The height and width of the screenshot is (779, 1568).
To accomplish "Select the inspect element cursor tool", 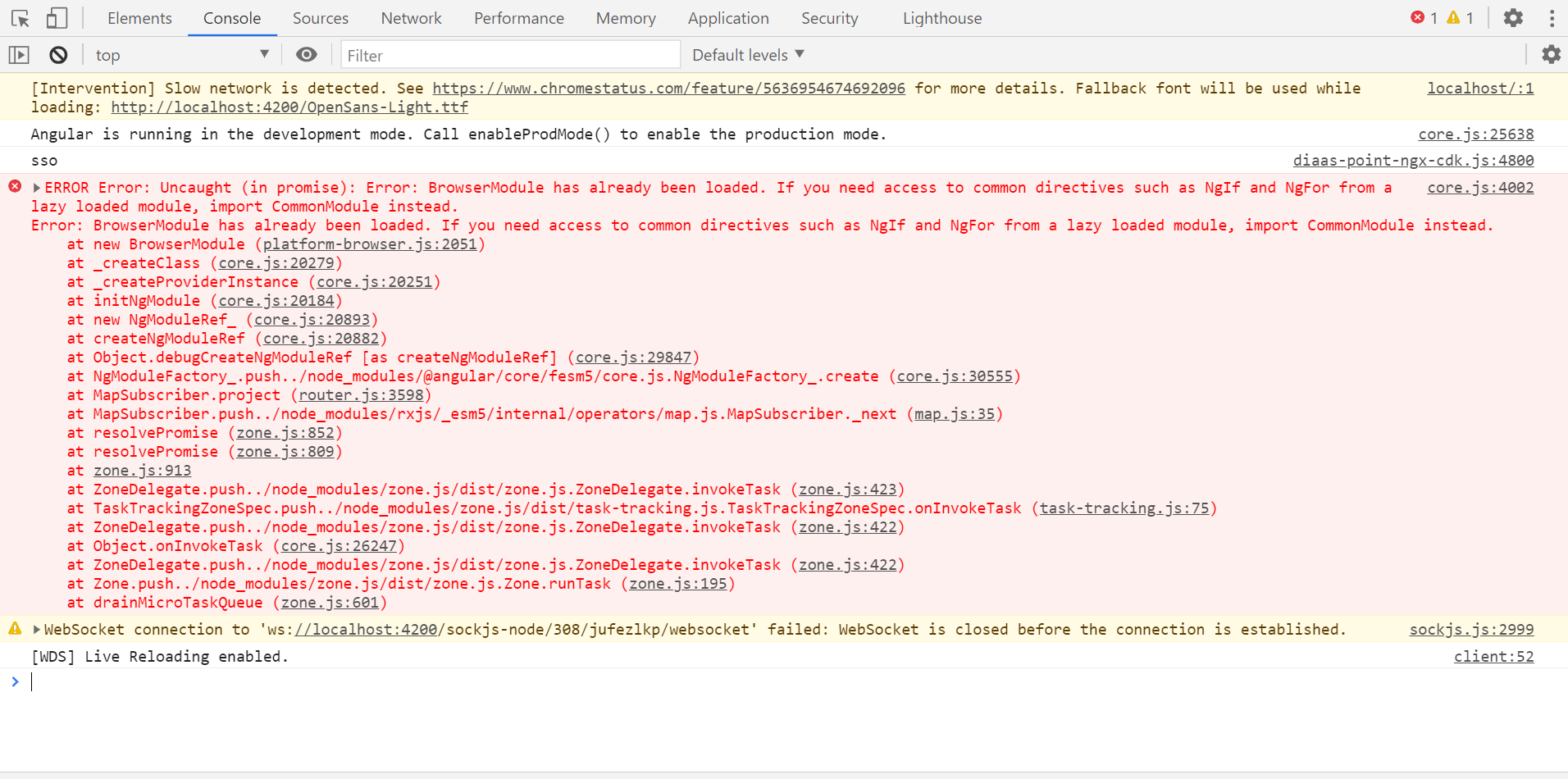I will coord(20,18).
